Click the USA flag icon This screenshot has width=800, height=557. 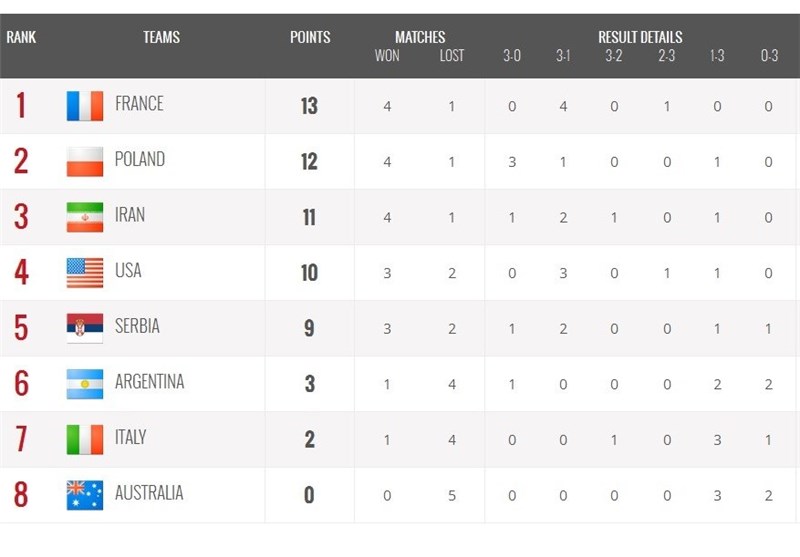(85, 272)
